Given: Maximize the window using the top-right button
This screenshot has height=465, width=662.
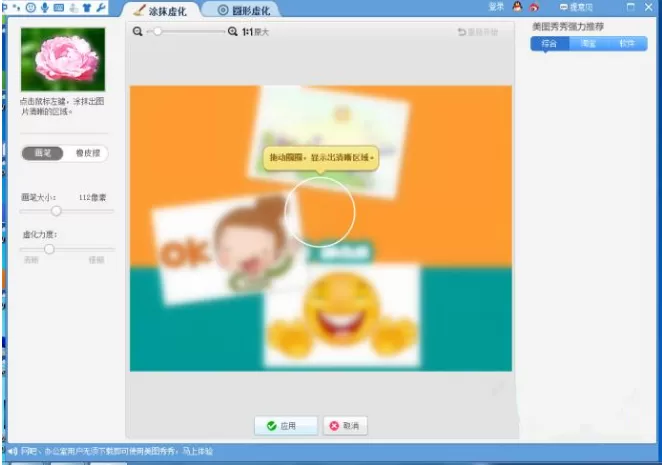Looking at the screenshot, I should [x=631, y=7].
